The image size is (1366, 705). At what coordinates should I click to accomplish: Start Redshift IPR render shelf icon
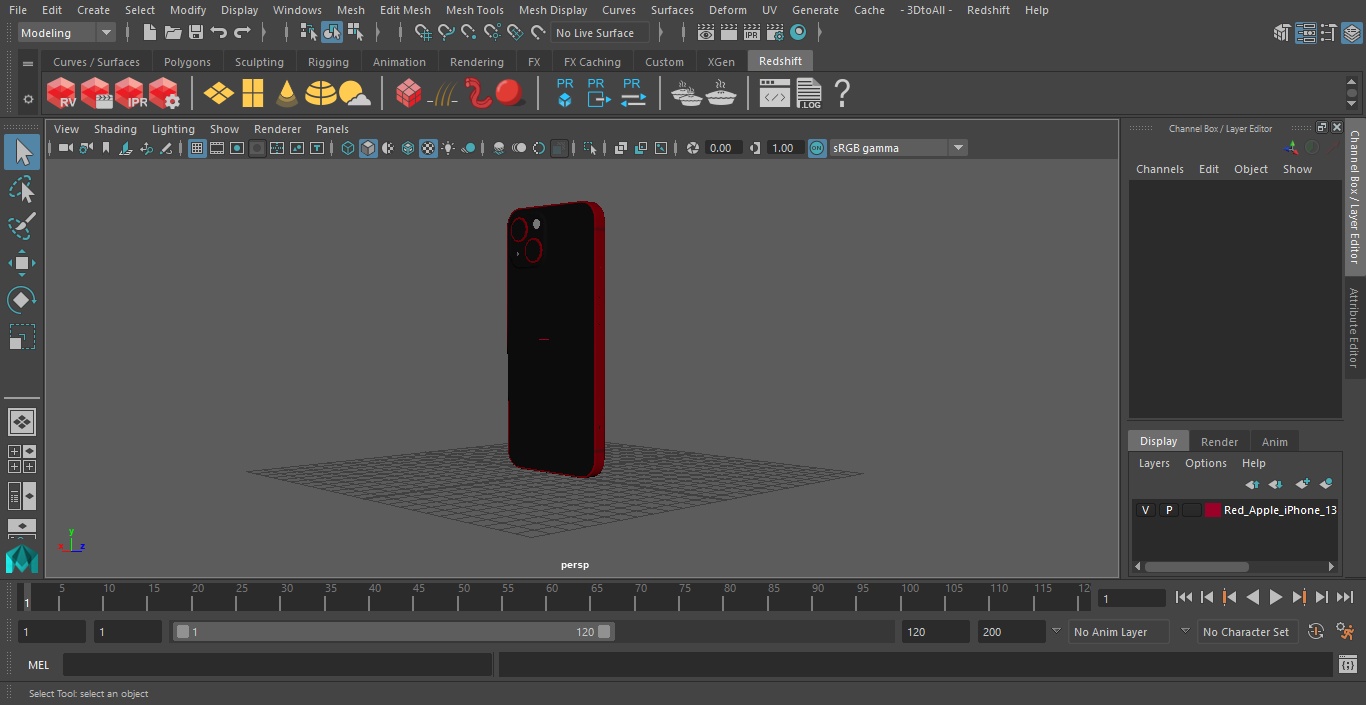click(x=130, y=94)
